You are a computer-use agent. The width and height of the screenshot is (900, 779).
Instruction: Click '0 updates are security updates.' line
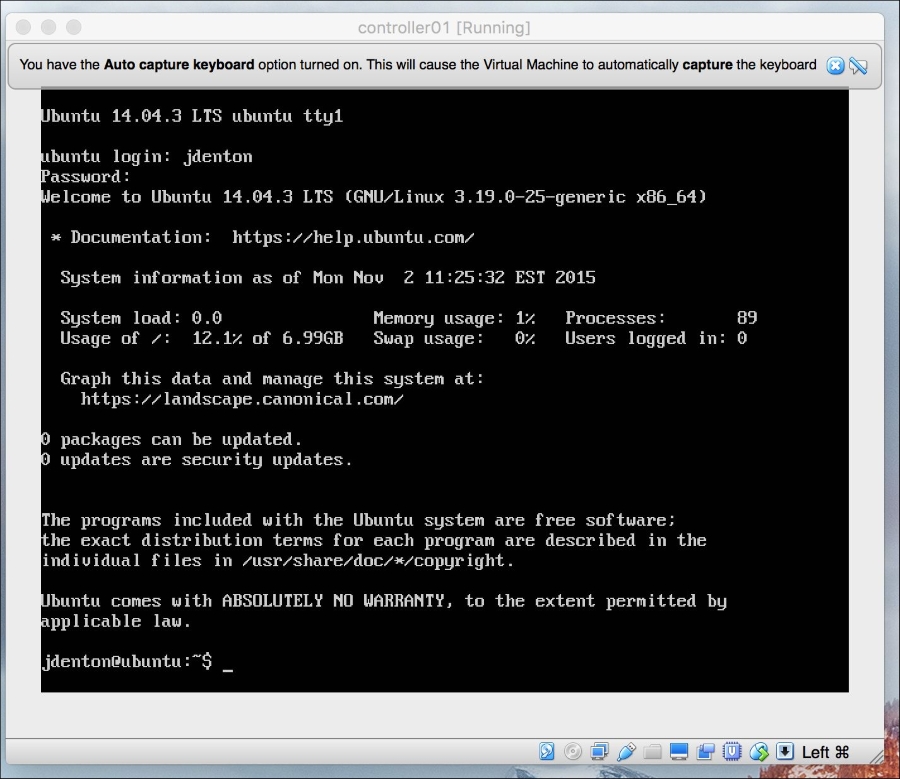(196, 459)
